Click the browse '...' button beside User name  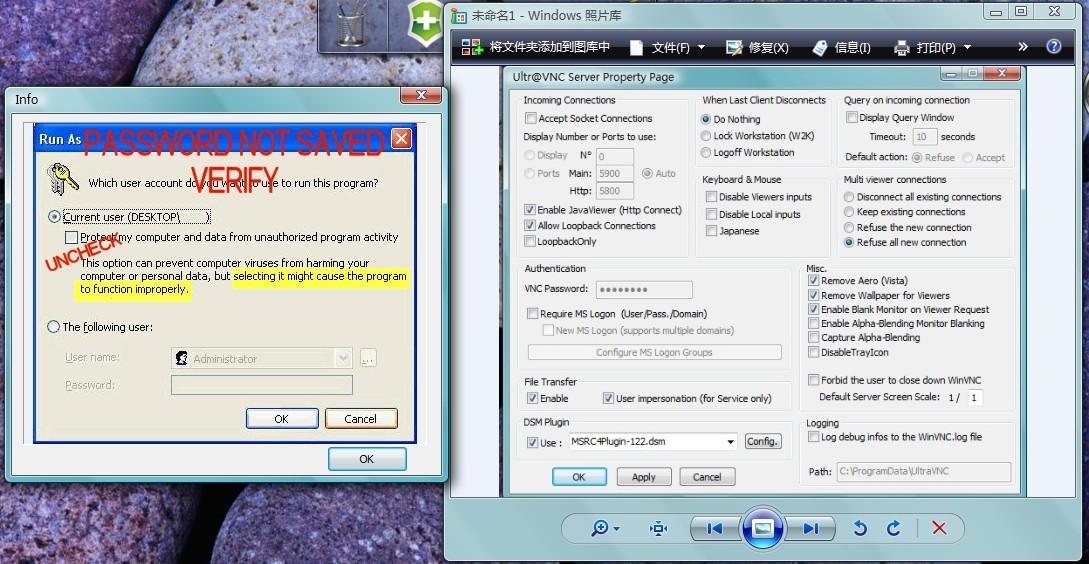pos(368,358)
